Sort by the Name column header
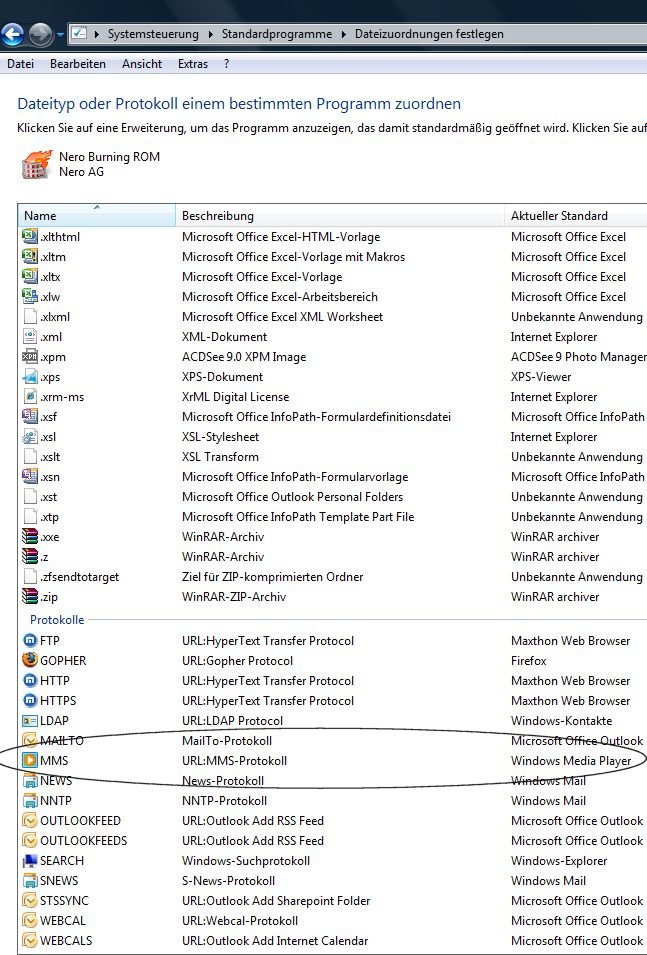647x955 pixels. click(96, 216)
